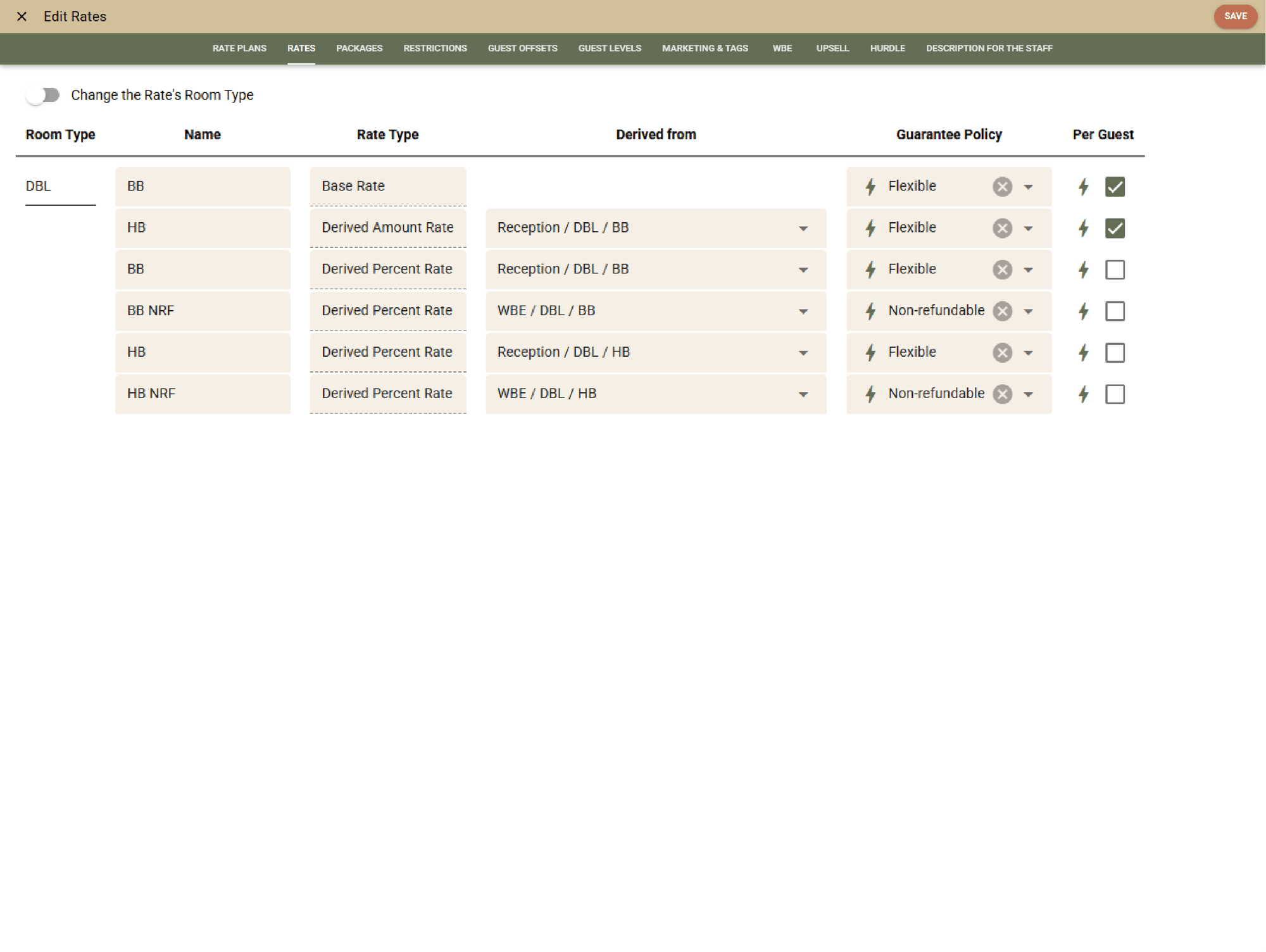Toggle Change the Rate's Room Type switch
Viewport: 1266px width, 952px height.
pos(43,95)
